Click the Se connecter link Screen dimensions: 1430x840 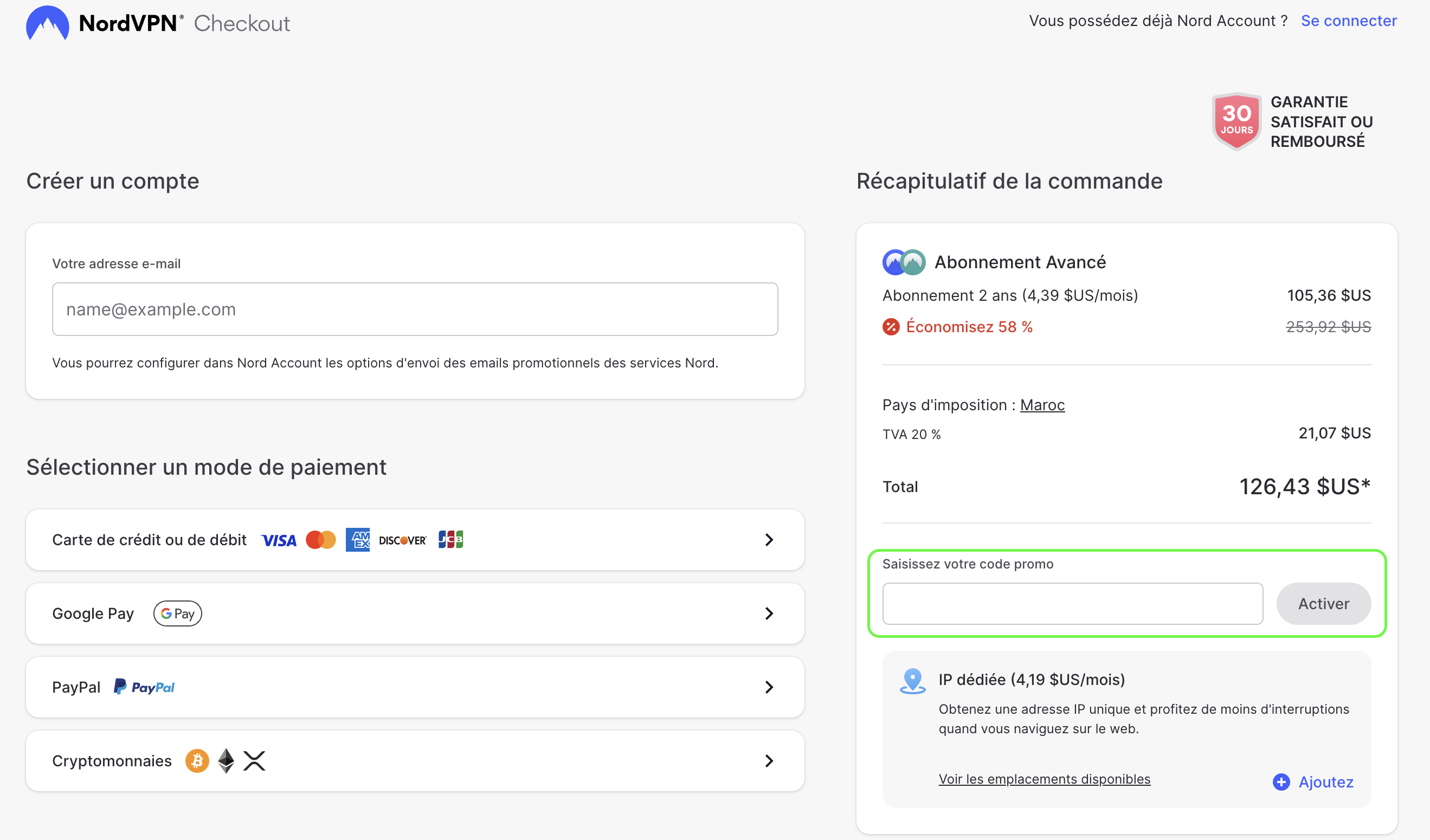click(1349, 21)
